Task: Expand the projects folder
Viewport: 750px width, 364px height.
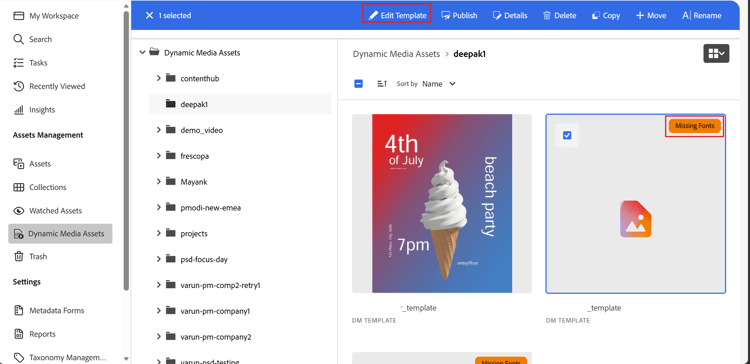Action: pyautogui.click(x=159, y=233)
